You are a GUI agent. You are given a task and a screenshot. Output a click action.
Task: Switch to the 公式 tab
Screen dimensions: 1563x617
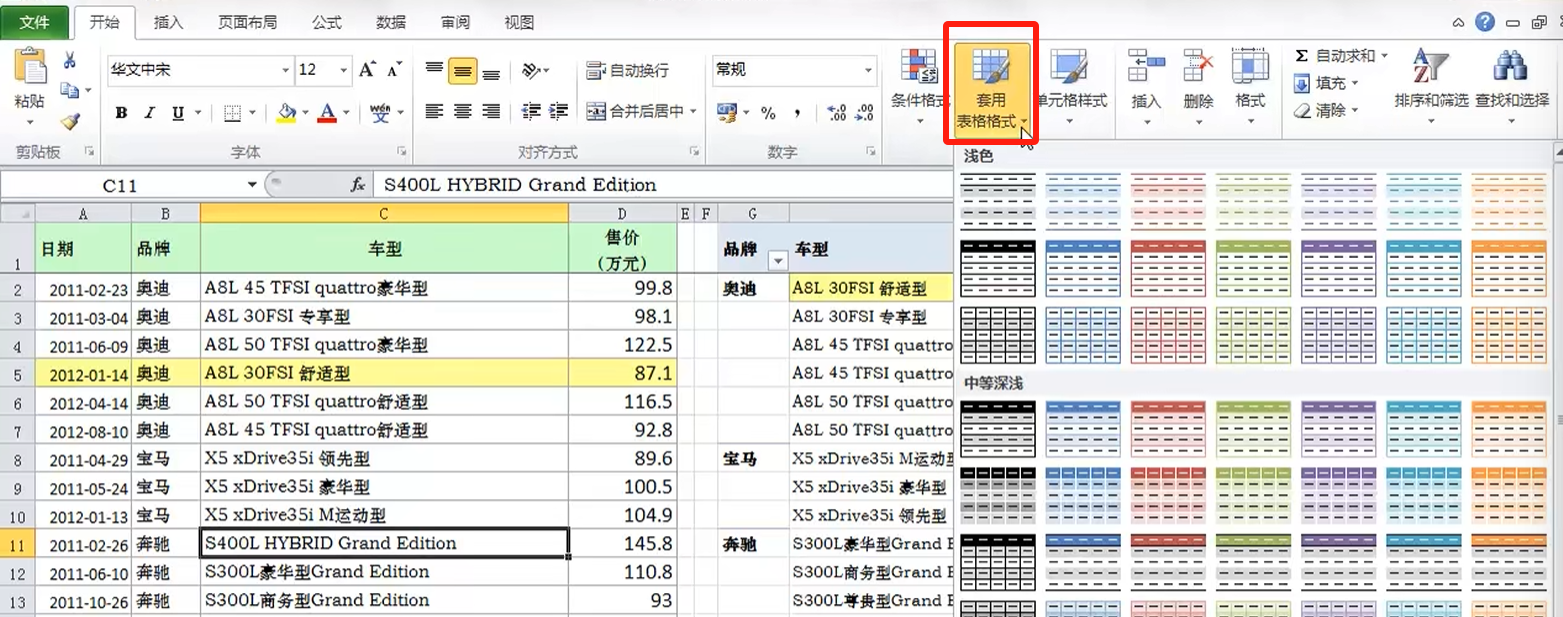[x=327, y=22]
